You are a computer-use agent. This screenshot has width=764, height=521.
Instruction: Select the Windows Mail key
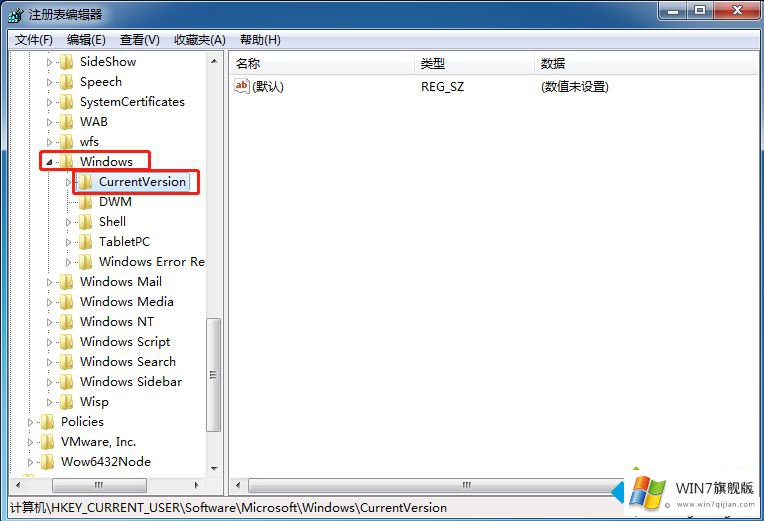pyautogui.click(x=121, y=282)
